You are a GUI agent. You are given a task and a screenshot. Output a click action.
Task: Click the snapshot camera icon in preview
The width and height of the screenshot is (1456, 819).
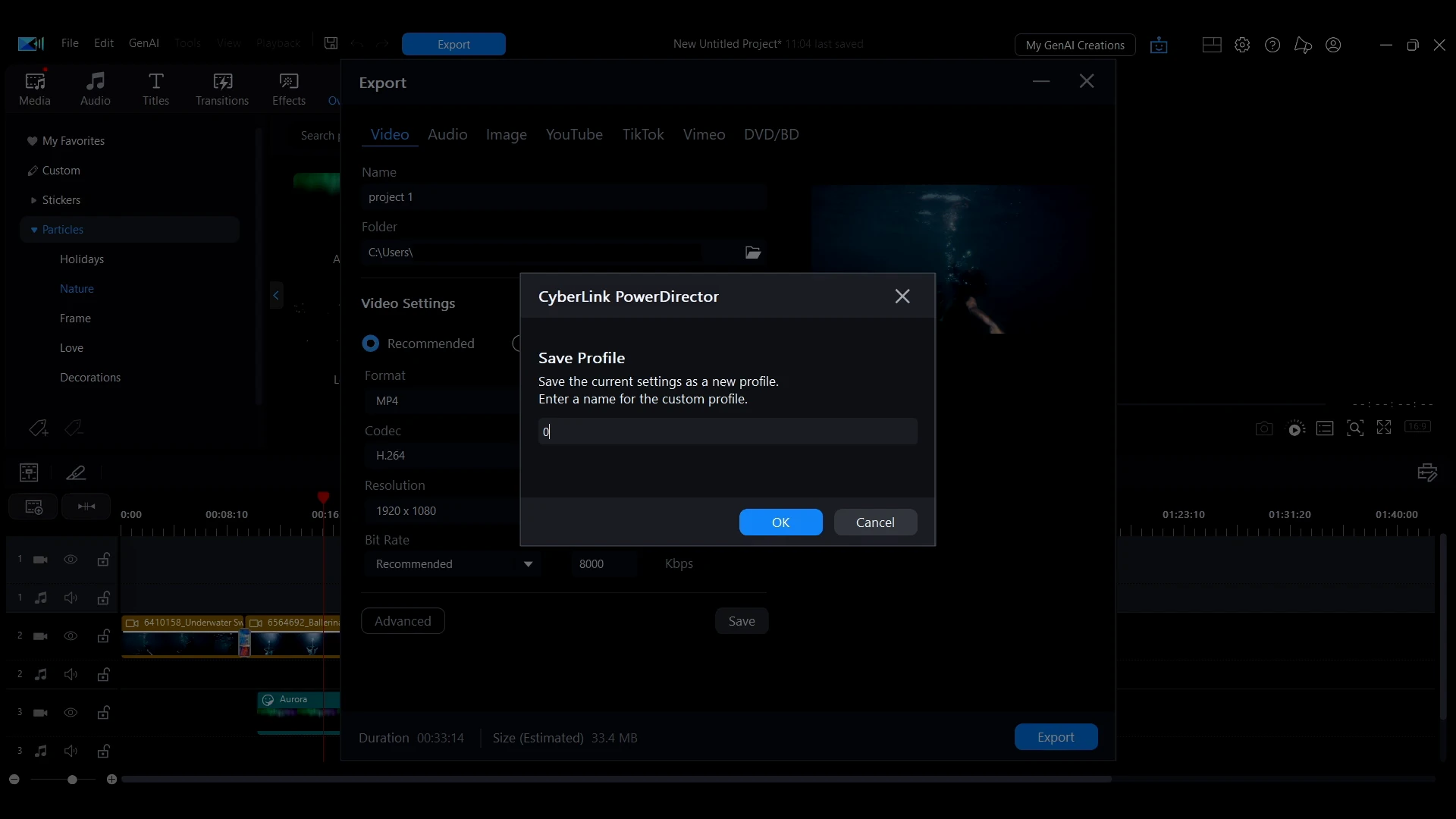[1264, 428]
